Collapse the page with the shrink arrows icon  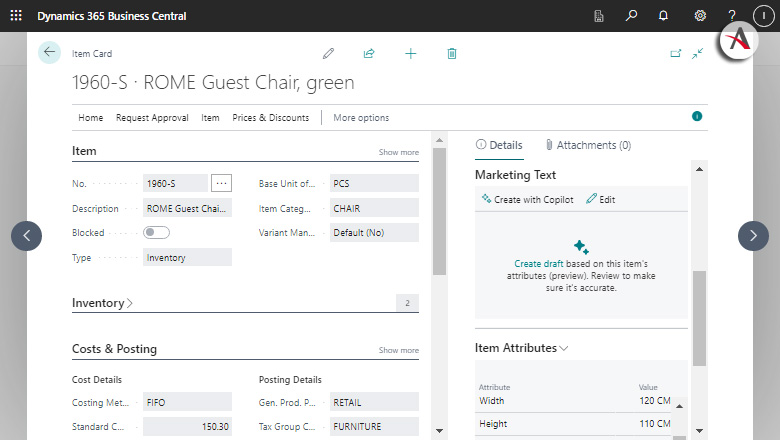(x=697, y=53)
